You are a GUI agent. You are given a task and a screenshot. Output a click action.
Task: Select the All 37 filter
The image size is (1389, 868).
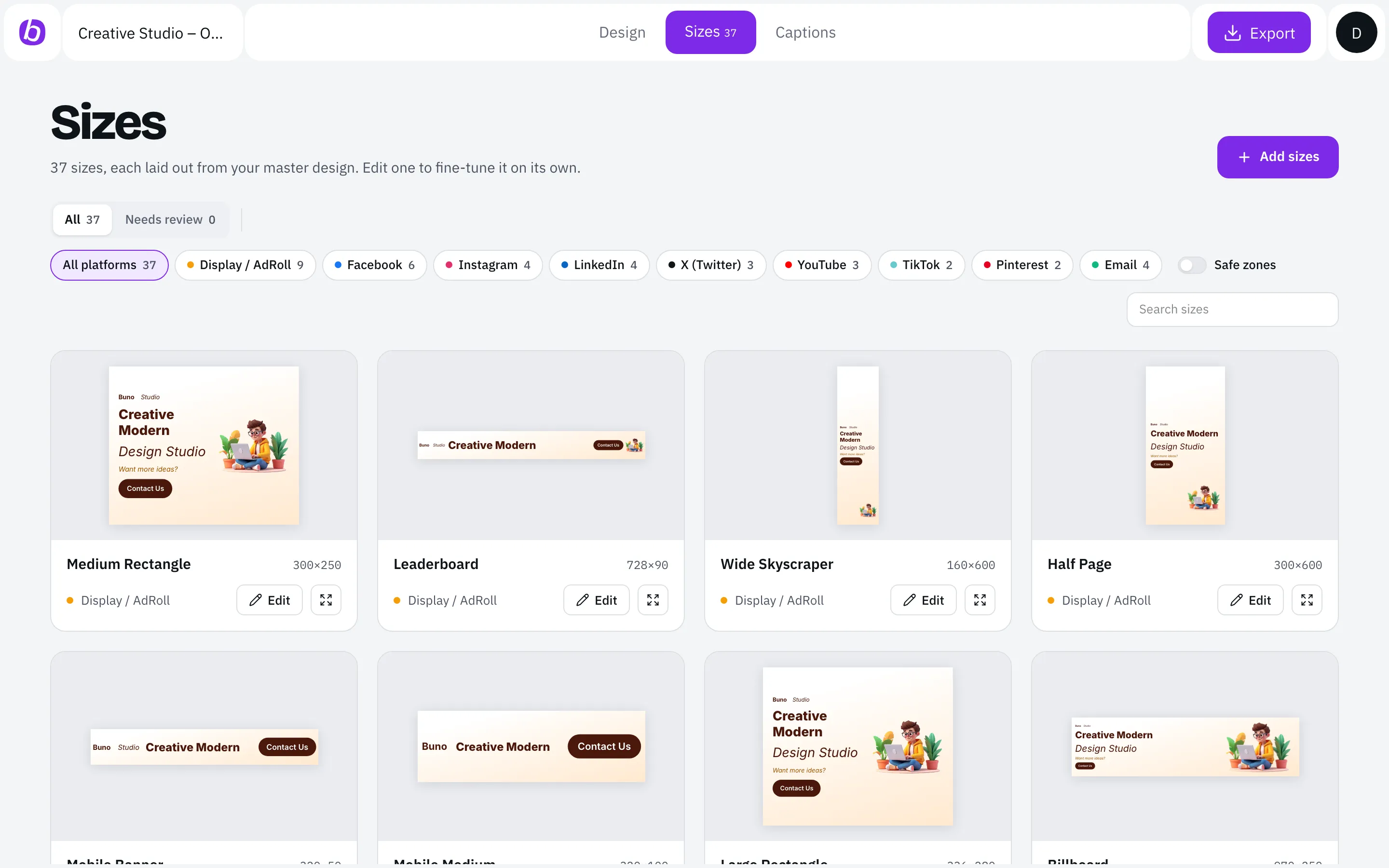(x=82, y=220)
